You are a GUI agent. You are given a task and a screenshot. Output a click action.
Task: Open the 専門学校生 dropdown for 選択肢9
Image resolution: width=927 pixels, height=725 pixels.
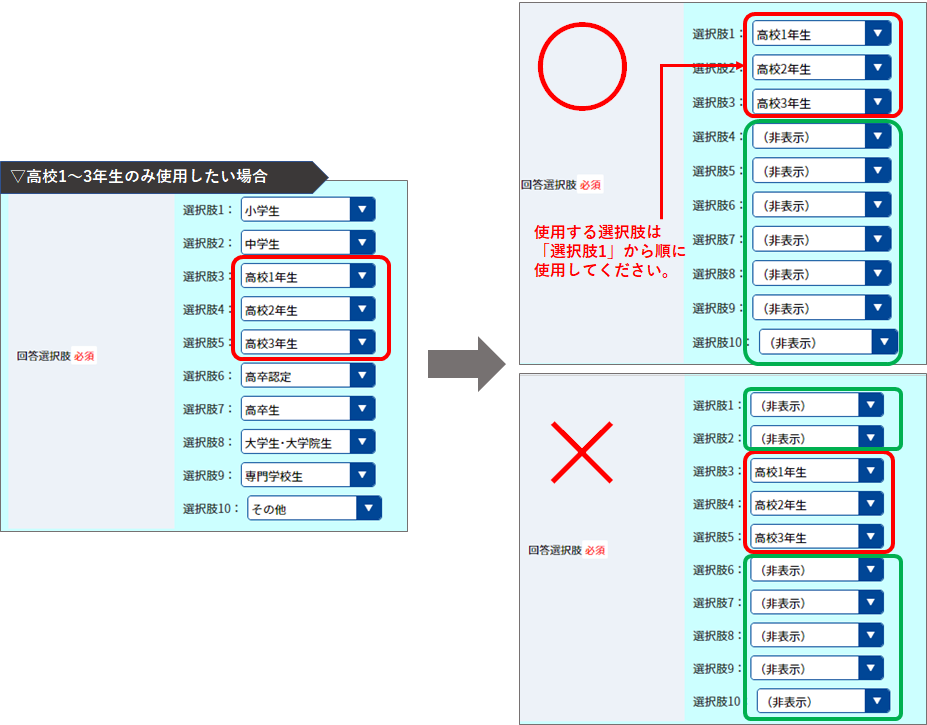(x=308, y=474)
